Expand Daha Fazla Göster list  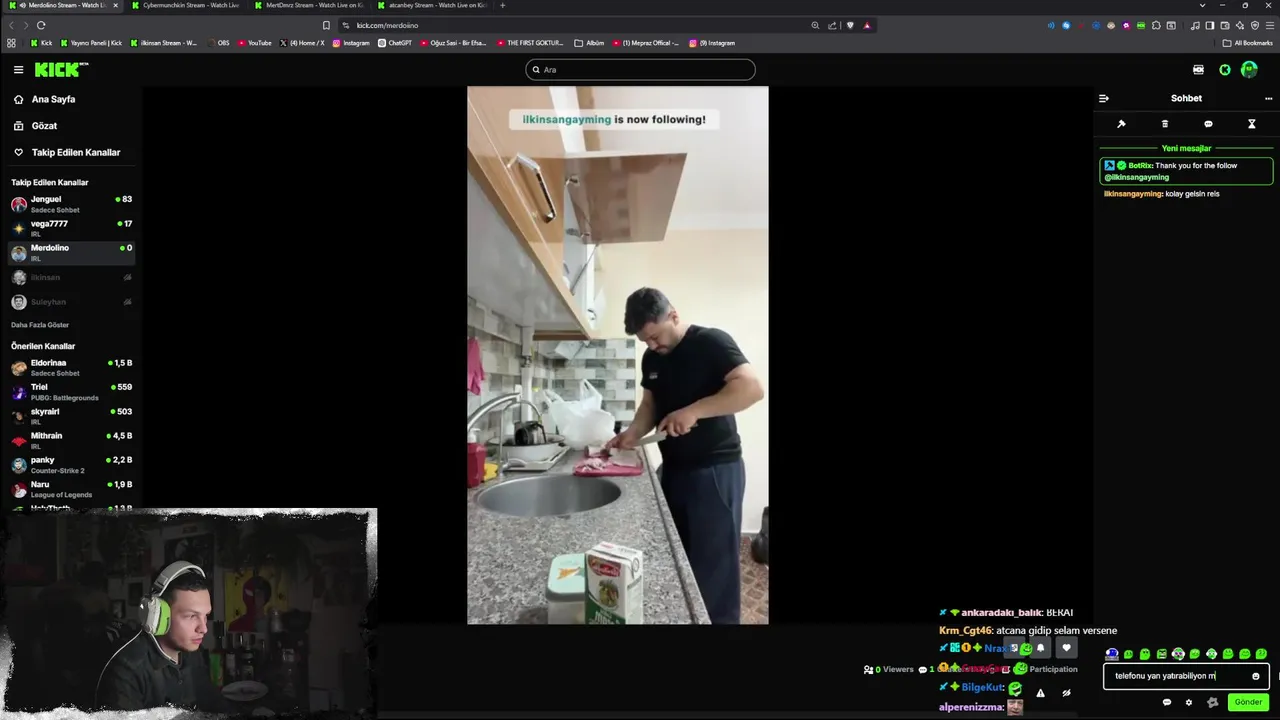pyautogui.click(x=40, y=325)
